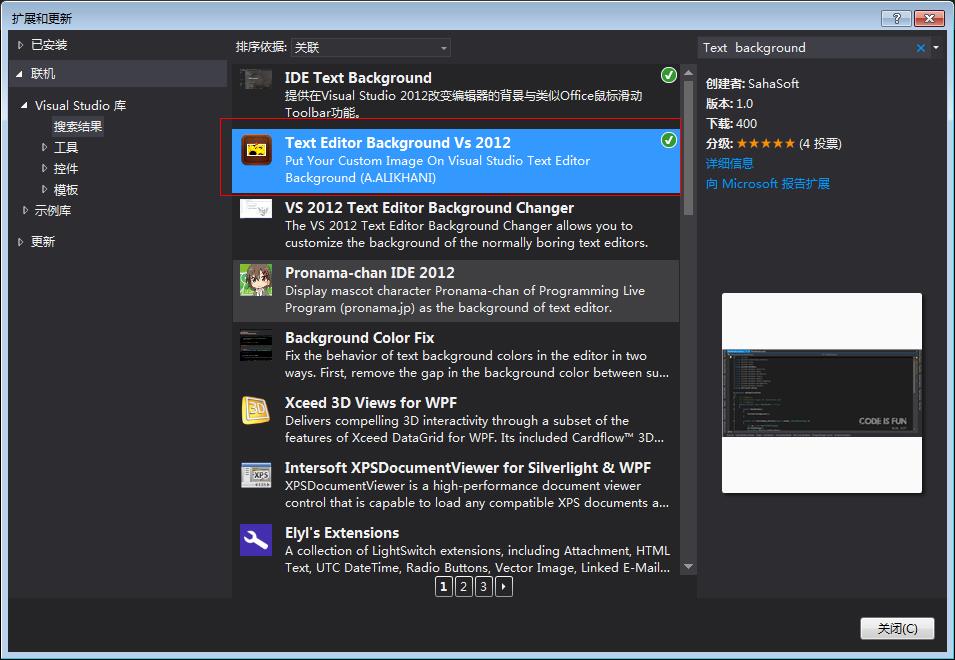Select the 示例库 tree item label
The height and width of the screenshot is (660, 955).
tap(52, 211)
